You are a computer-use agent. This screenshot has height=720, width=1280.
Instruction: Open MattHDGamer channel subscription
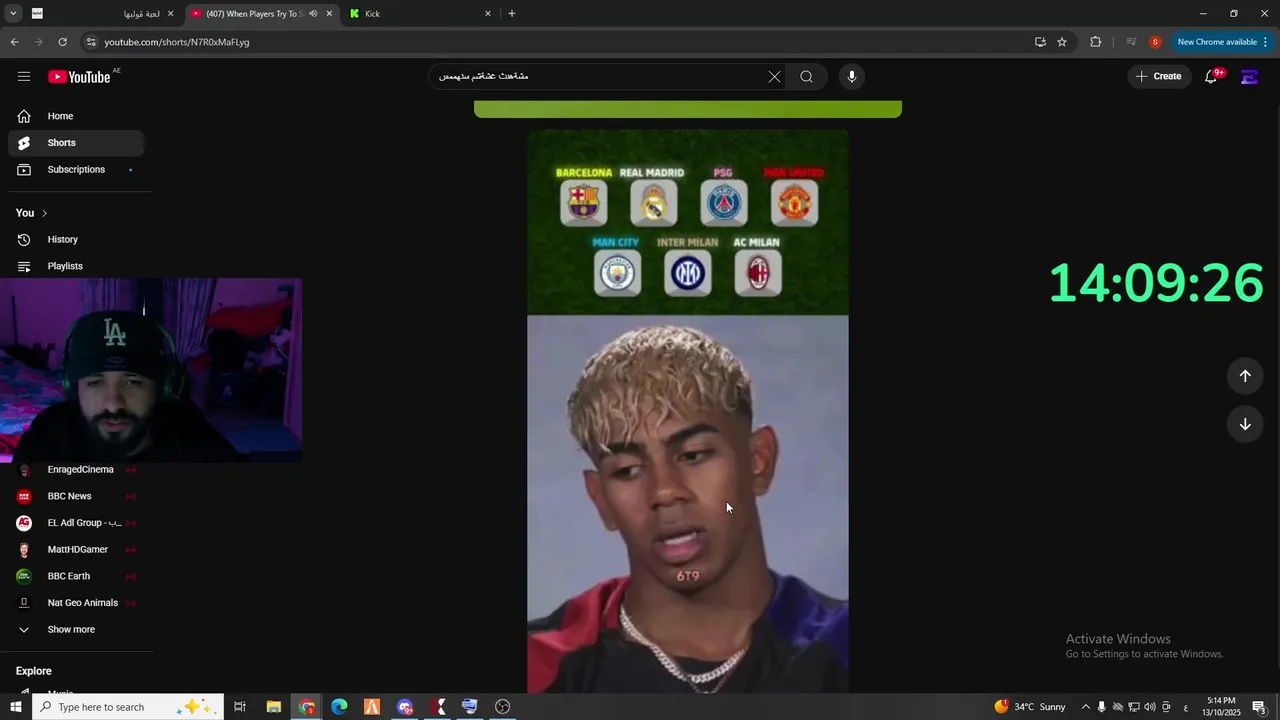(x=75, y=550)
